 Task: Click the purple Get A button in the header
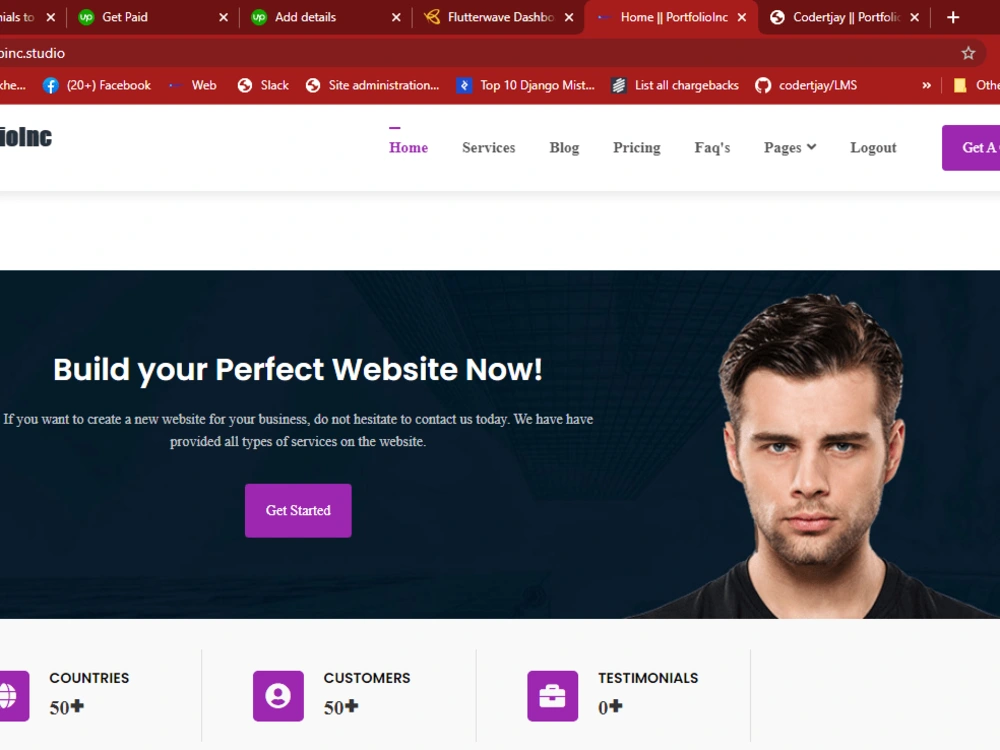(971, 147)
